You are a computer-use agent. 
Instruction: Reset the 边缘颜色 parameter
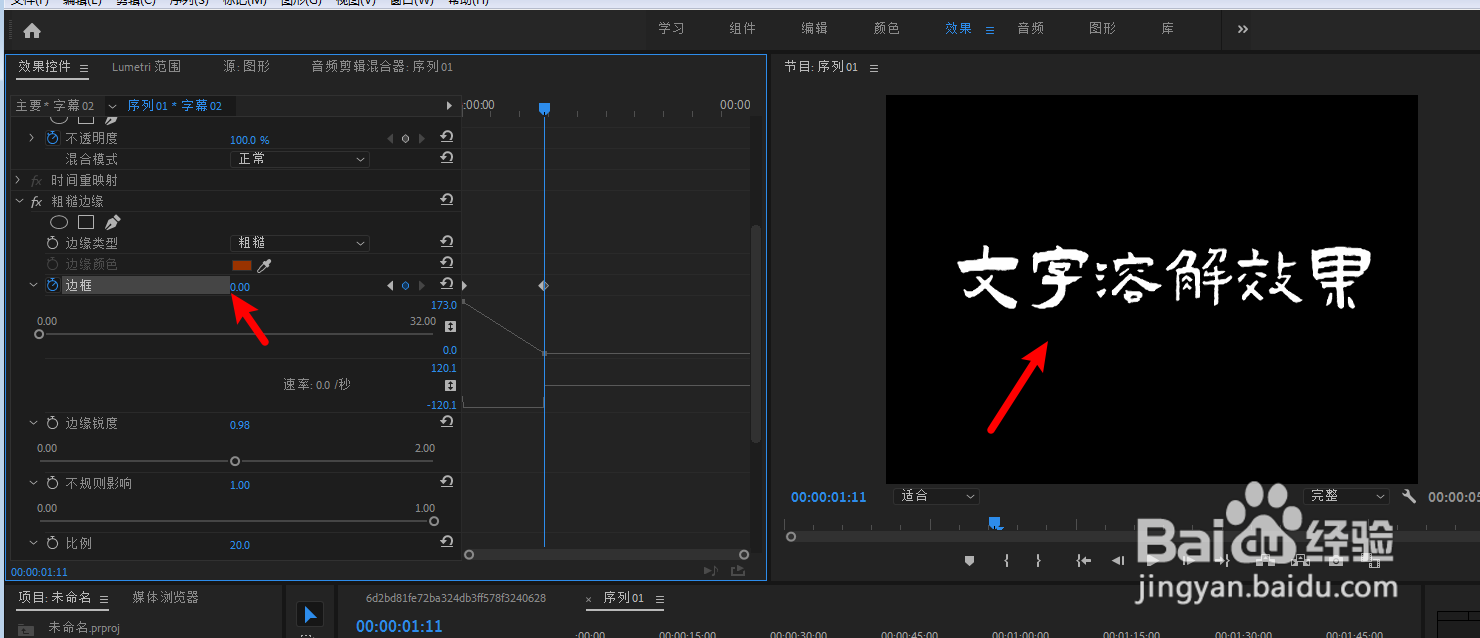tap(447, 265)
